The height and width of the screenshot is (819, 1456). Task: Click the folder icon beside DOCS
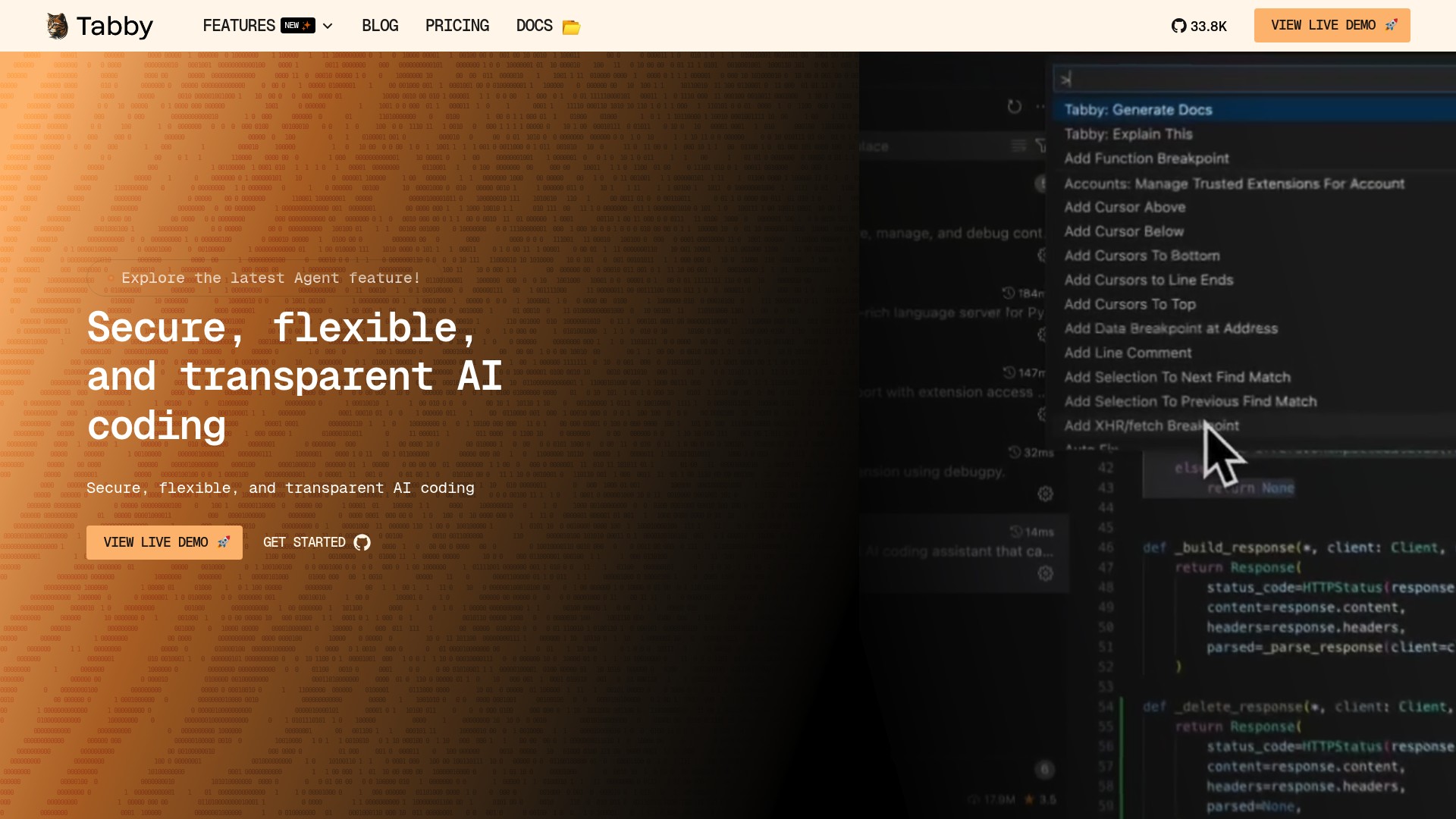point(571,27)
